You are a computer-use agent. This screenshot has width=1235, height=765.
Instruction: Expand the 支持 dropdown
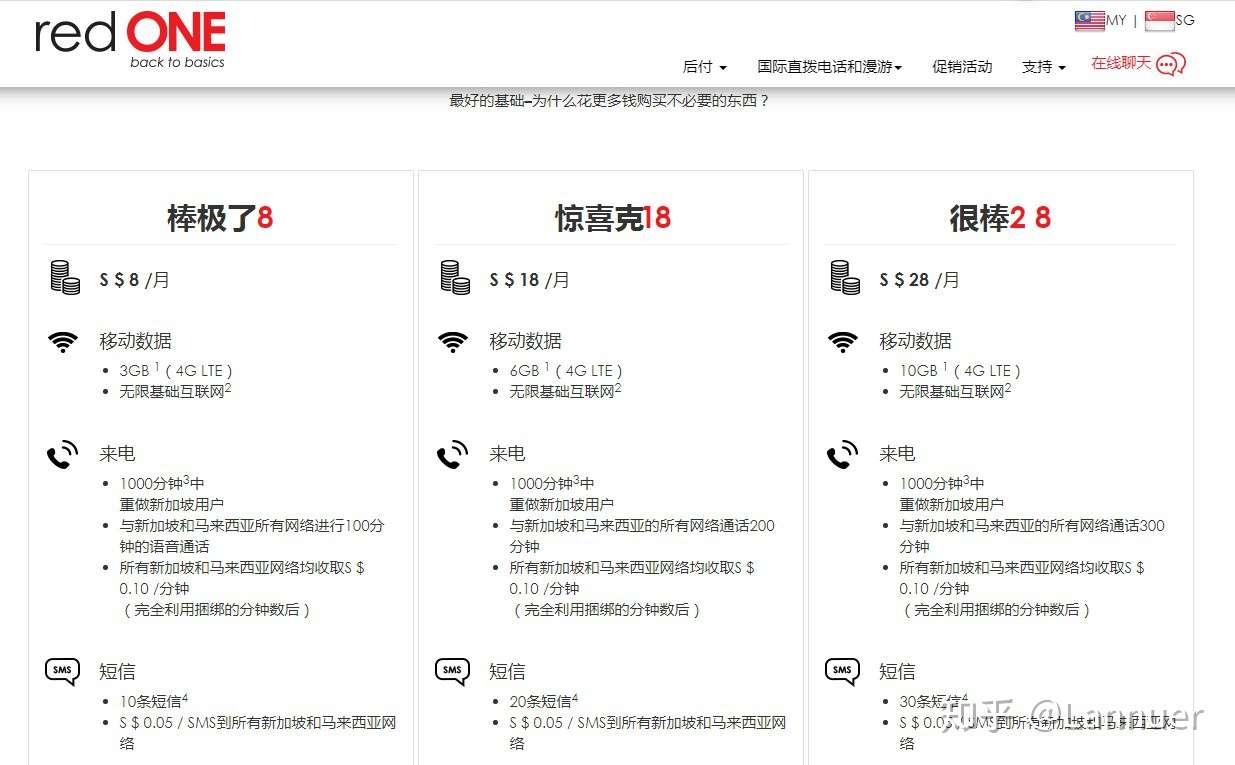click(x=1043, y=66)
